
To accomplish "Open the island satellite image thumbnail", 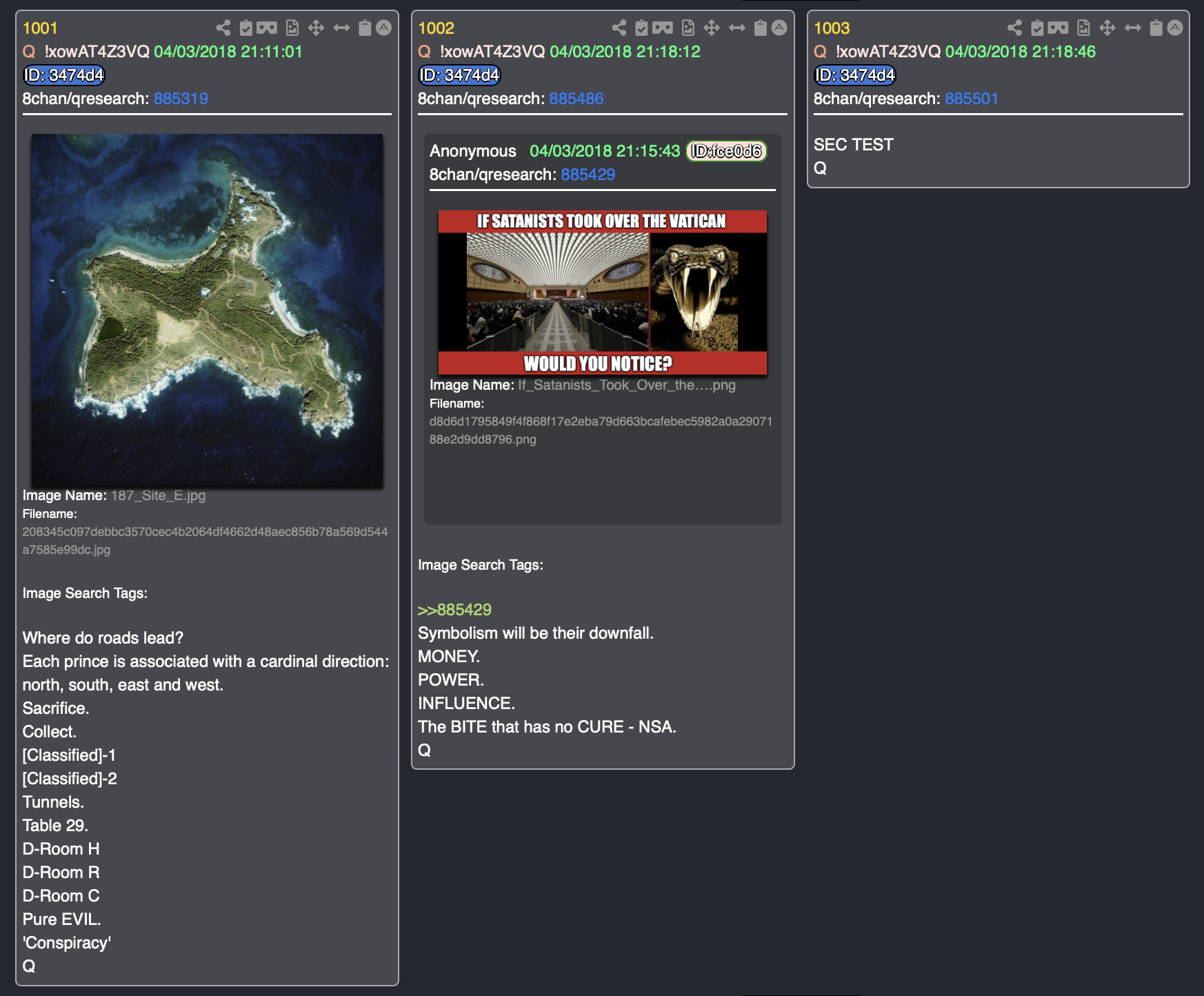I will 207,310.
